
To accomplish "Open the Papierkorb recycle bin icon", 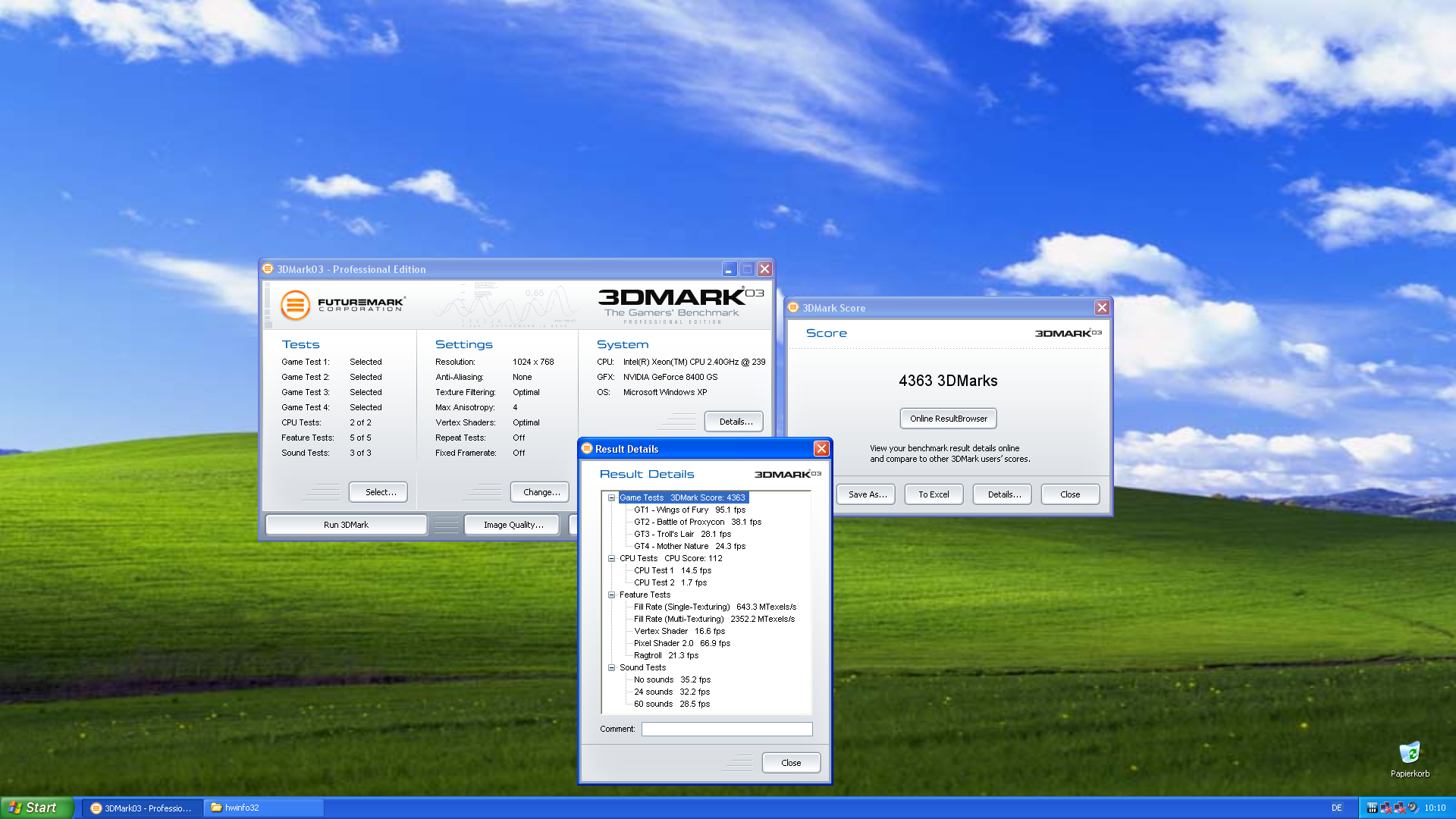I will coord(1410,754).
